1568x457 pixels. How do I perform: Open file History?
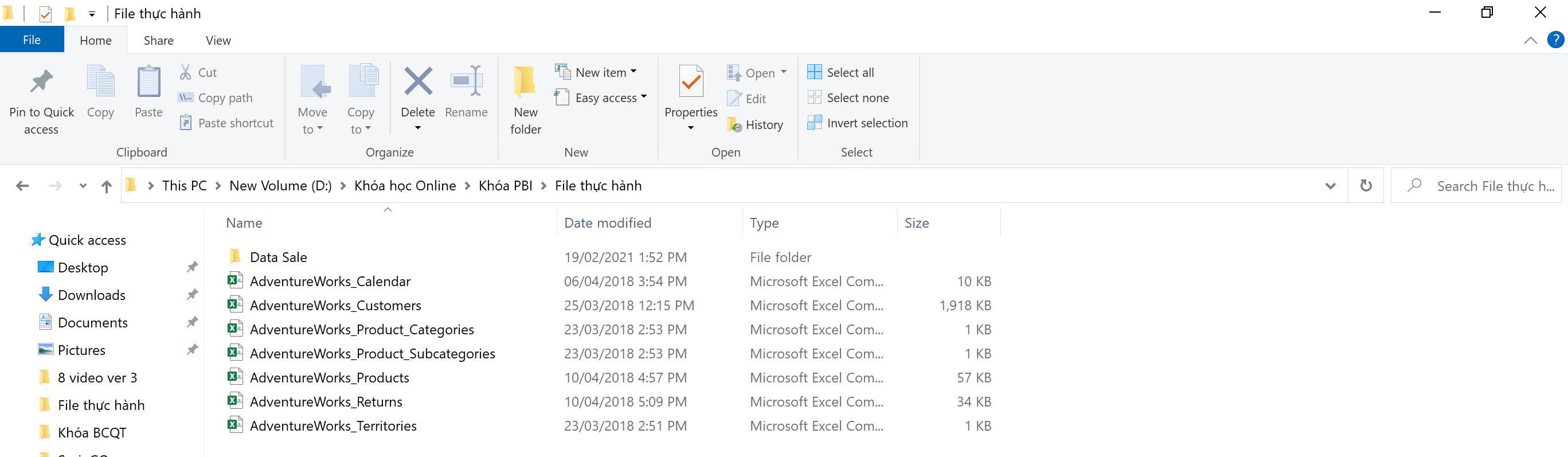click(756, 125)
